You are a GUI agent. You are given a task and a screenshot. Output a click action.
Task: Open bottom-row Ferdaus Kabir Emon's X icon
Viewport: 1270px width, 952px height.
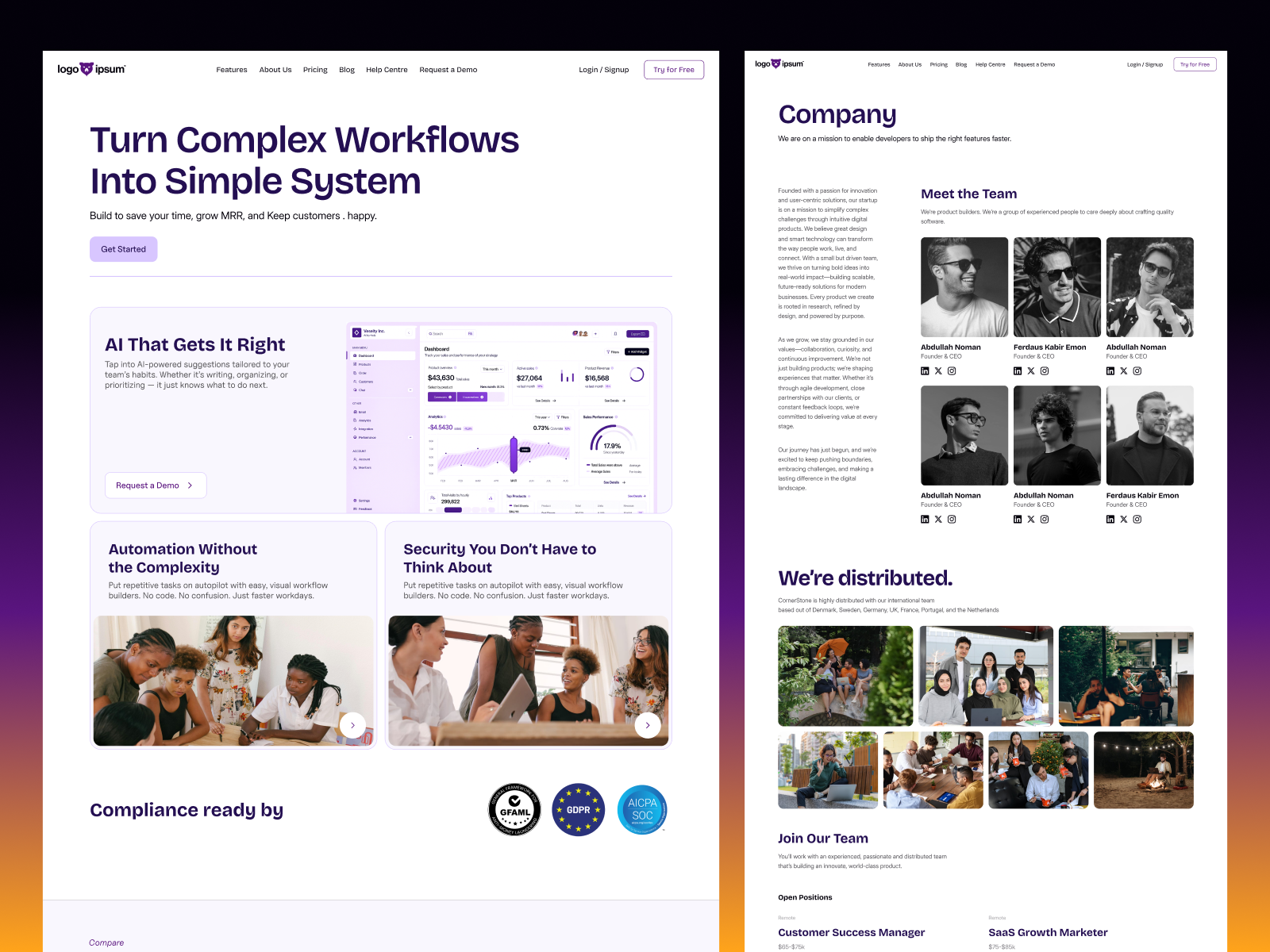coord(1124,520)
